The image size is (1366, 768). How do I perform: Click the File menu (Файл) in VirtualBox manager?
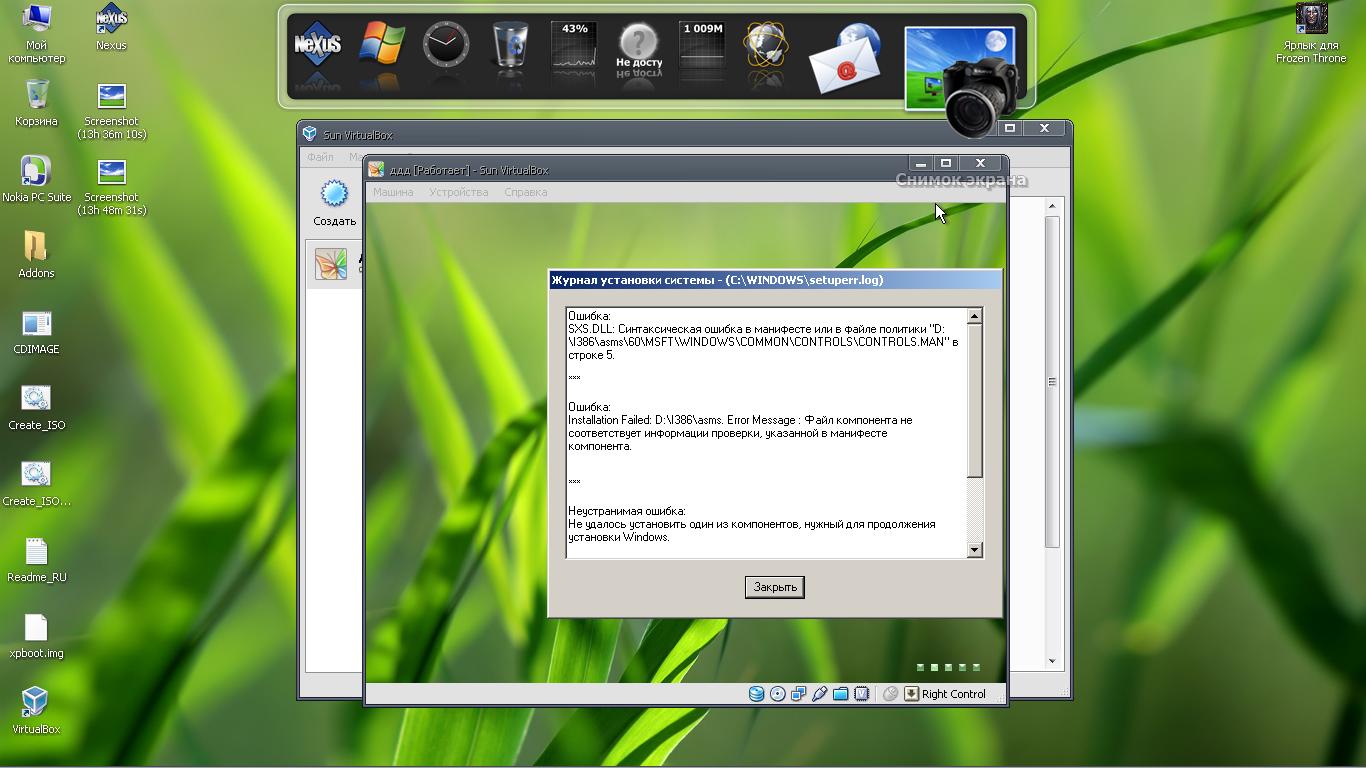[320, 157]
